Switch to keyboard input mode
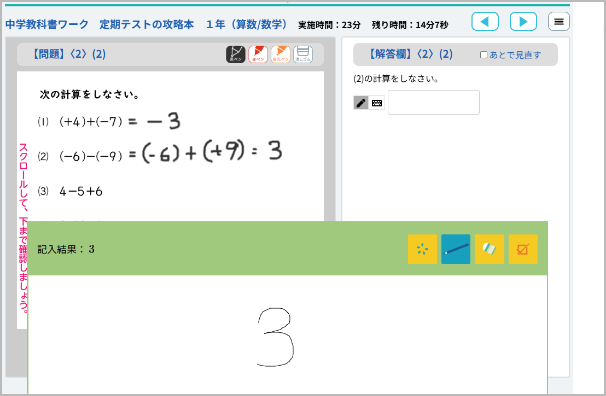Image resolution: width=606 pixels, height=396 pixels. tap(376, 103)
